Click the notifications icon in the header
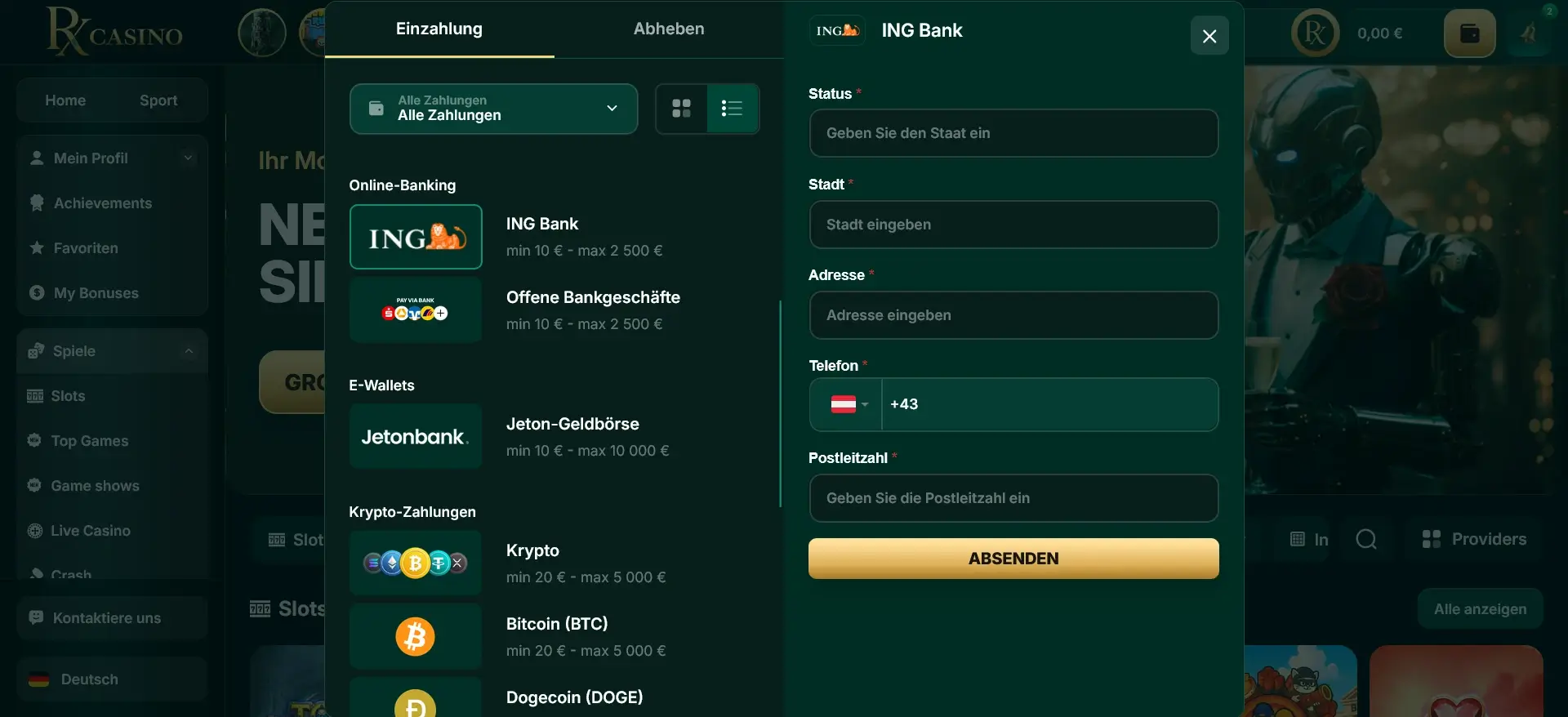Image resolution: width=1568 pixels, height=717 pixels. (x=1528, y=33)
